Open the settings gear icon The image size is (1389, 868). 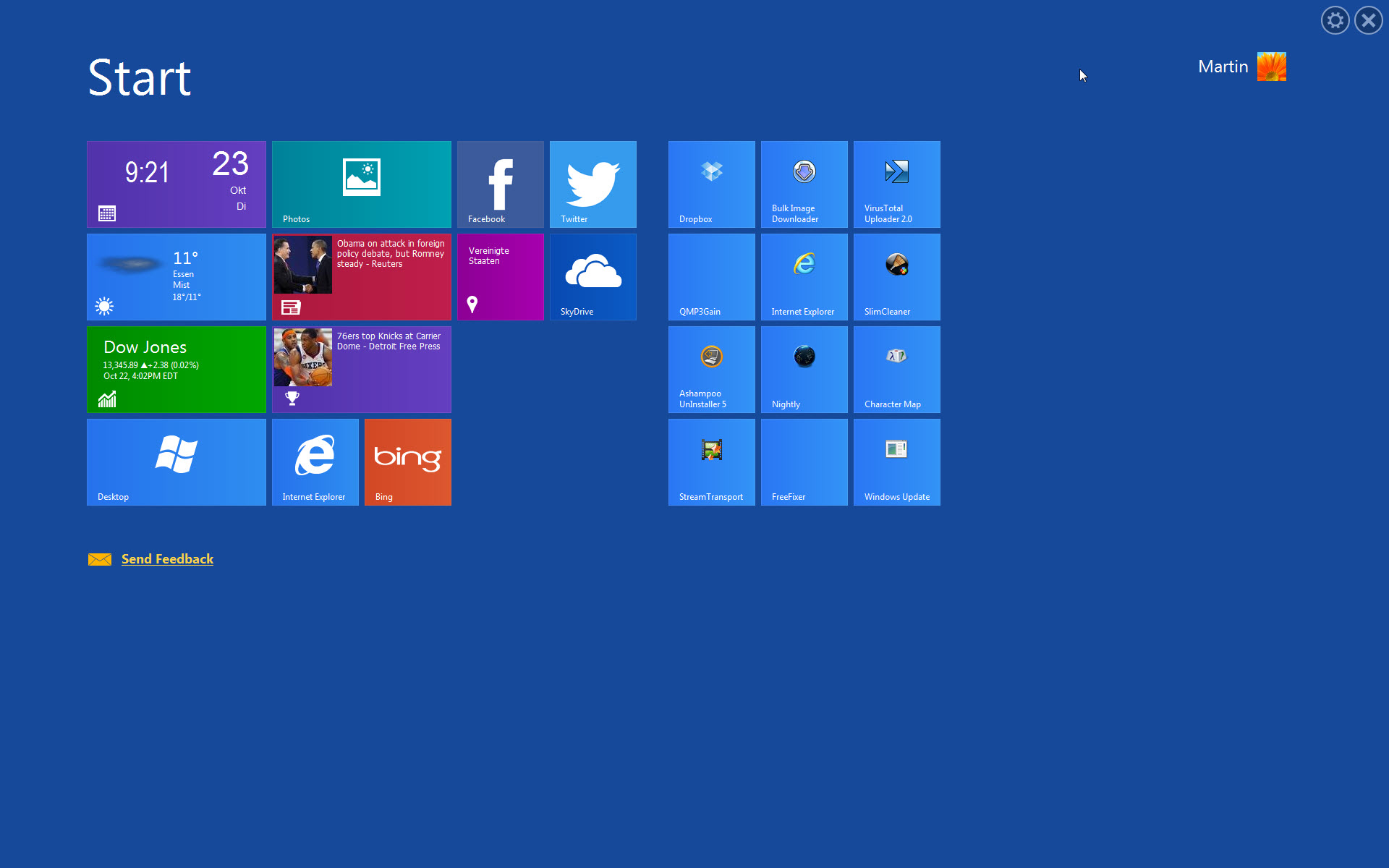tap(1335, 20)
